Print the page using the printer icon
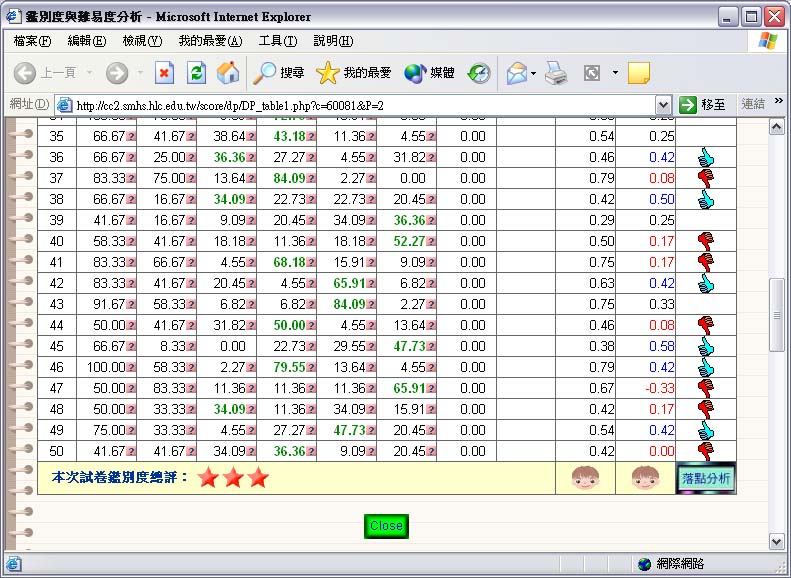The width and height of the screenshot is (791, 578). point(557,73)
